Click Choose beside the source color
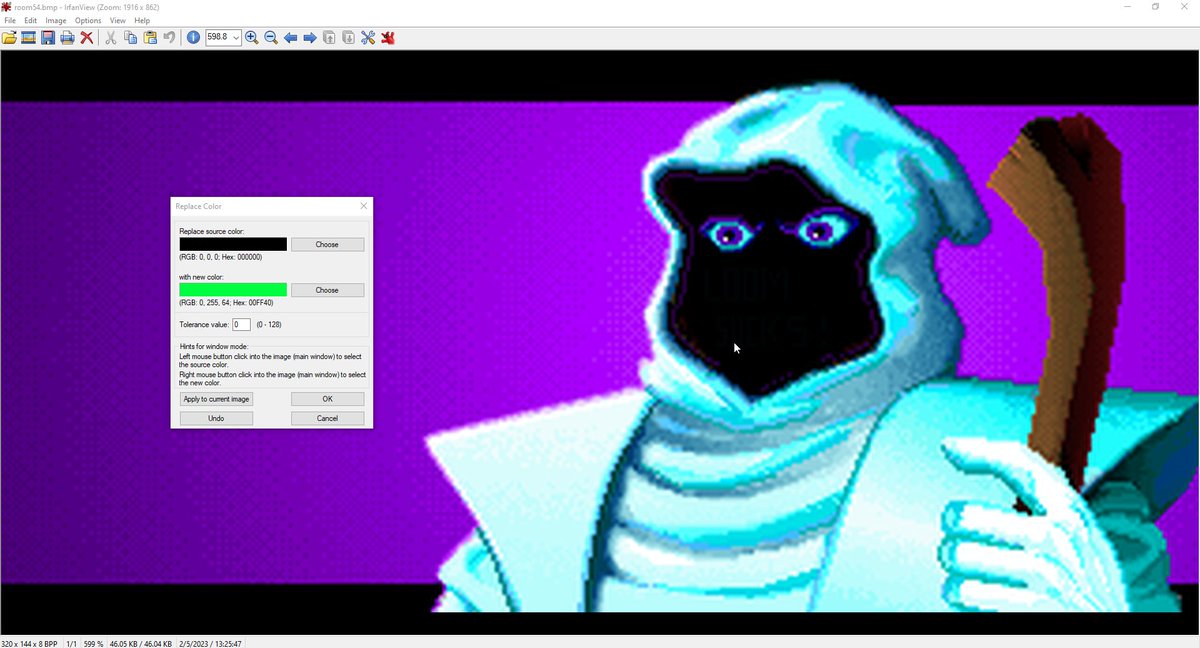Screen dimensions: 1200x648 [x=327, y=244]
